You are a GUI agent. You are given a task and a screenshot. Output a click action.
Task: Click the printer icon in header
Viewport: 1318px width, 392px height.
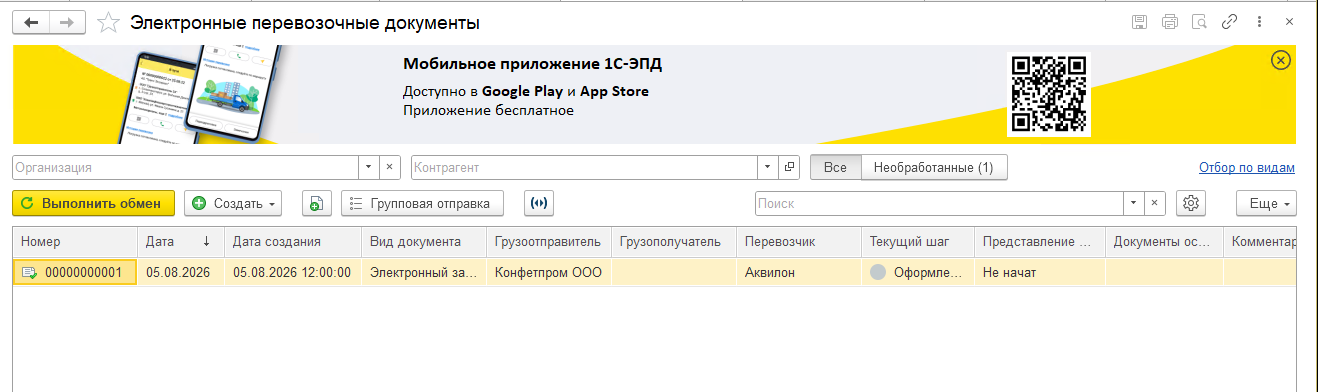click(1170, 22)
